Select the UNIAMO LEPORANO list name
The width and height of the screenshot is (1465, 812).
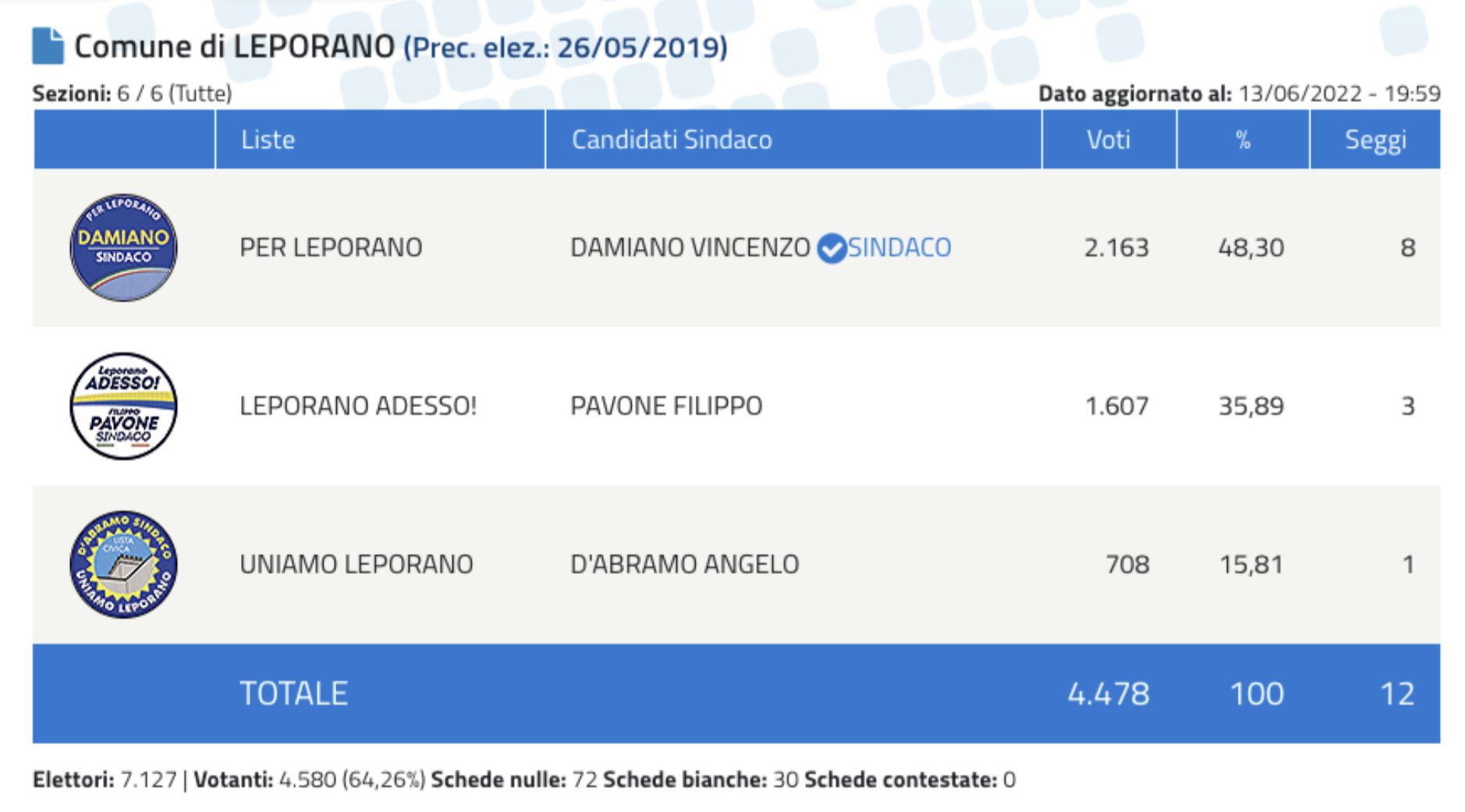[x=356, y=564]
